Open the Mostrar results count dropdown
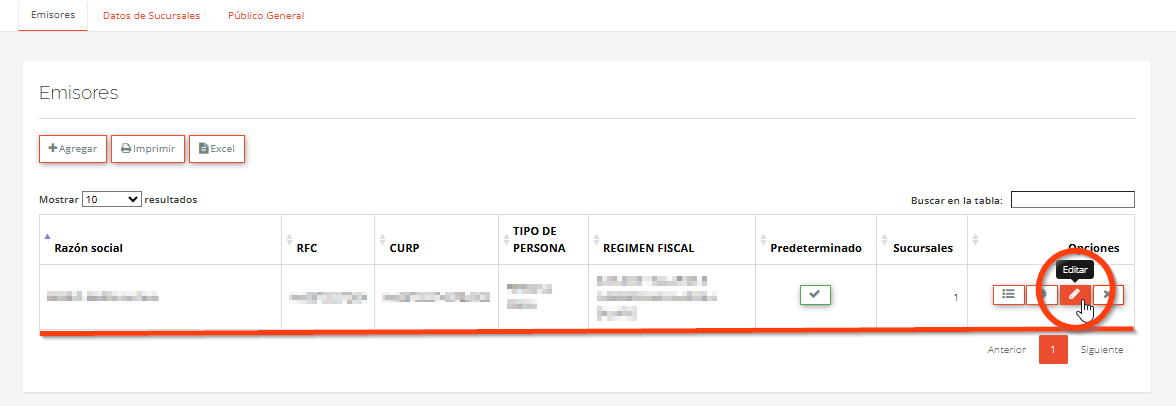This screenshot has height=406, width=1176. [x=112, y=200]
